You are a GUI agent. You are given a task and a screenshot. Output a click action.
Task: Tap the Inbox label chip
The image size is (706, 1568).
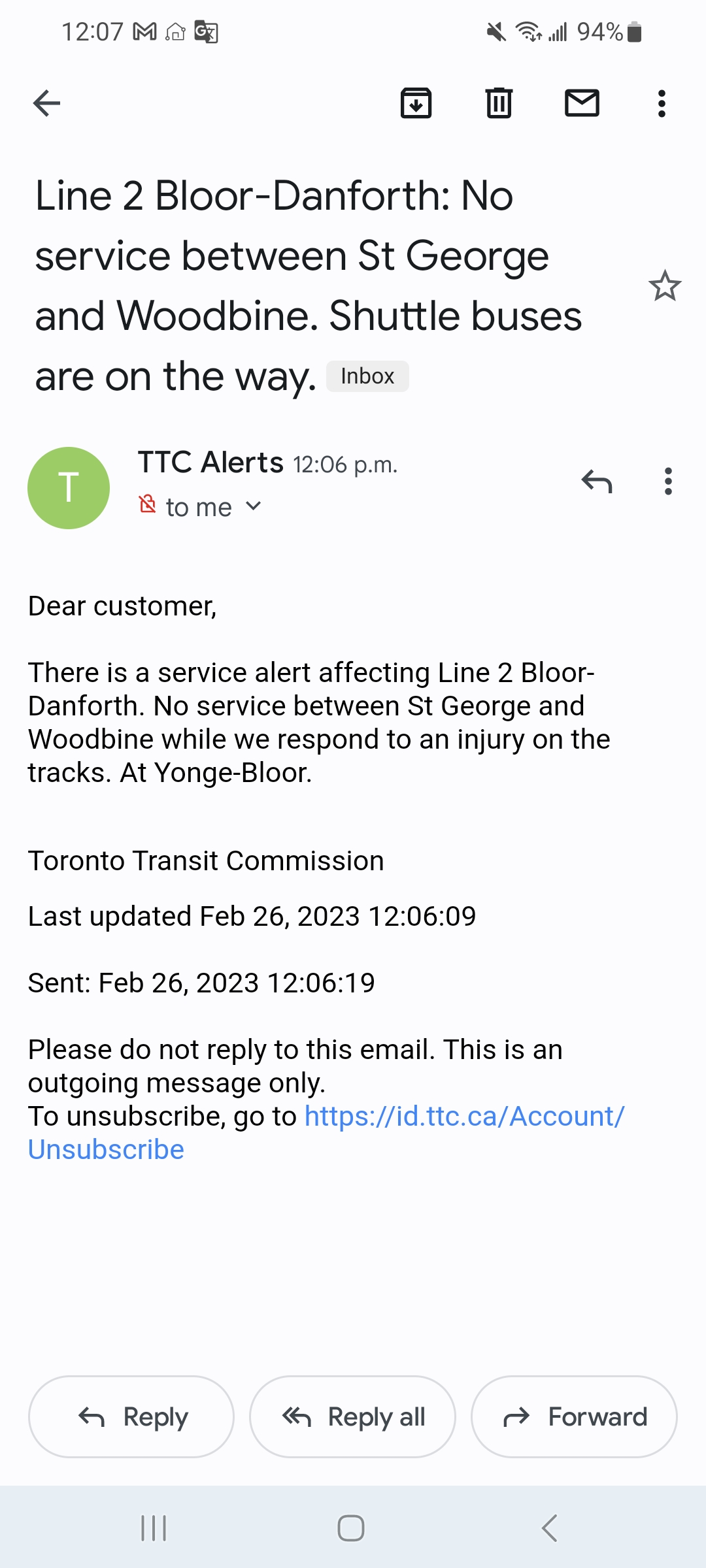[367, 376]
